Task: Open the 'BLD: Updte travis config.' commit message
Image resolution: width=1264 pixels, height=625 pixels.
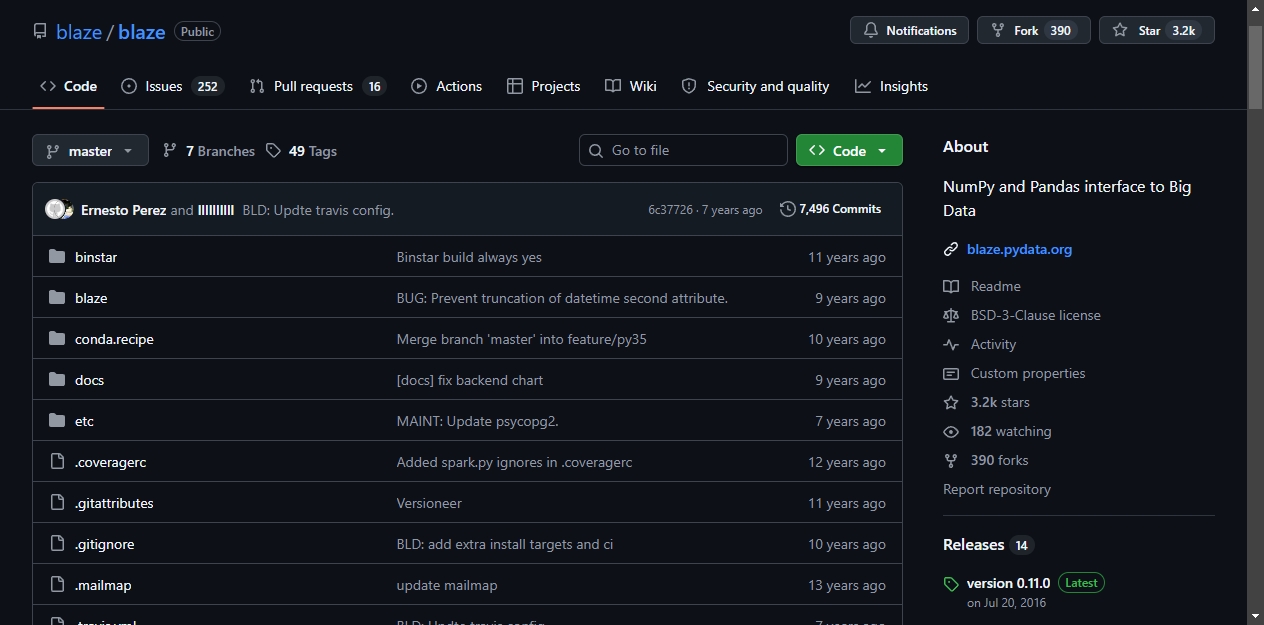Action: pyautogui.click(x=318, y=210)
